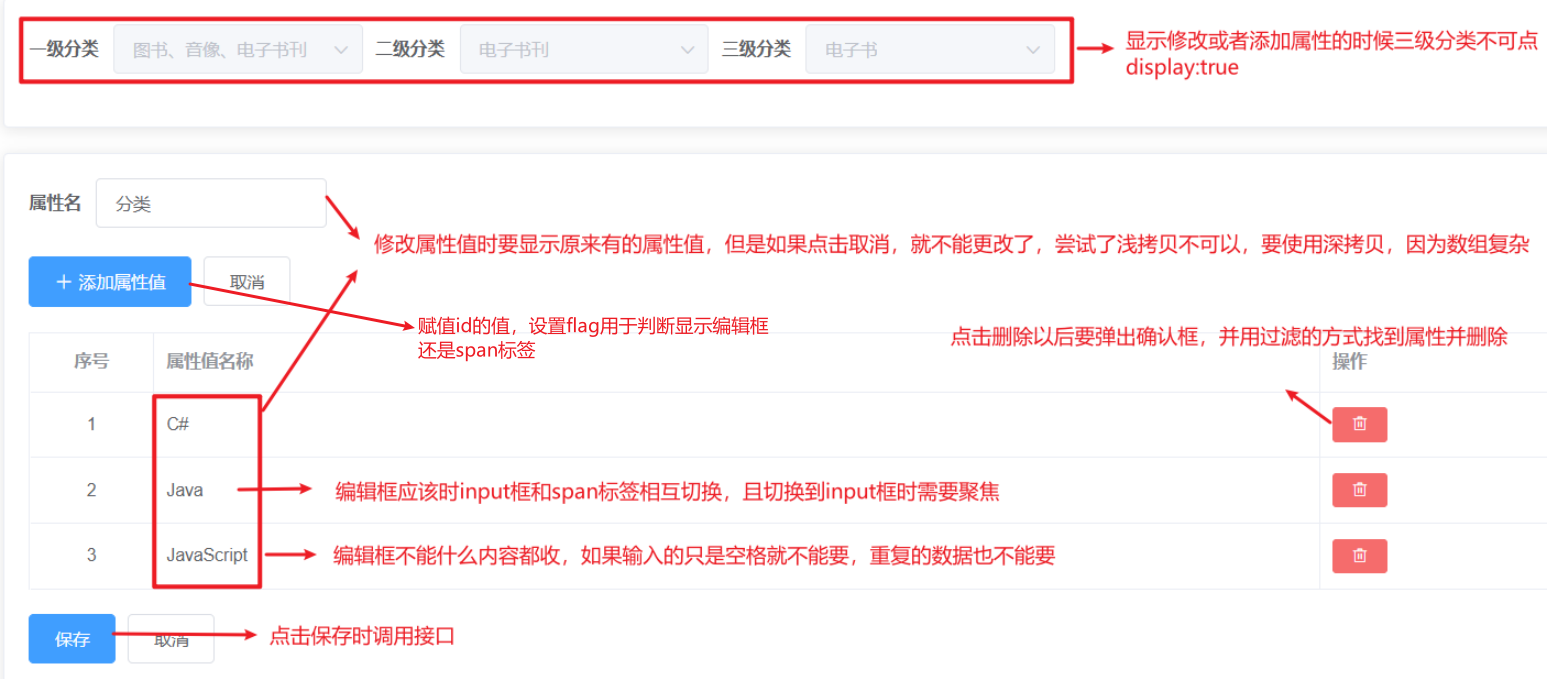Click the 序号 column header
This screenshot has width=1547, height=679.
coord(91,361)
